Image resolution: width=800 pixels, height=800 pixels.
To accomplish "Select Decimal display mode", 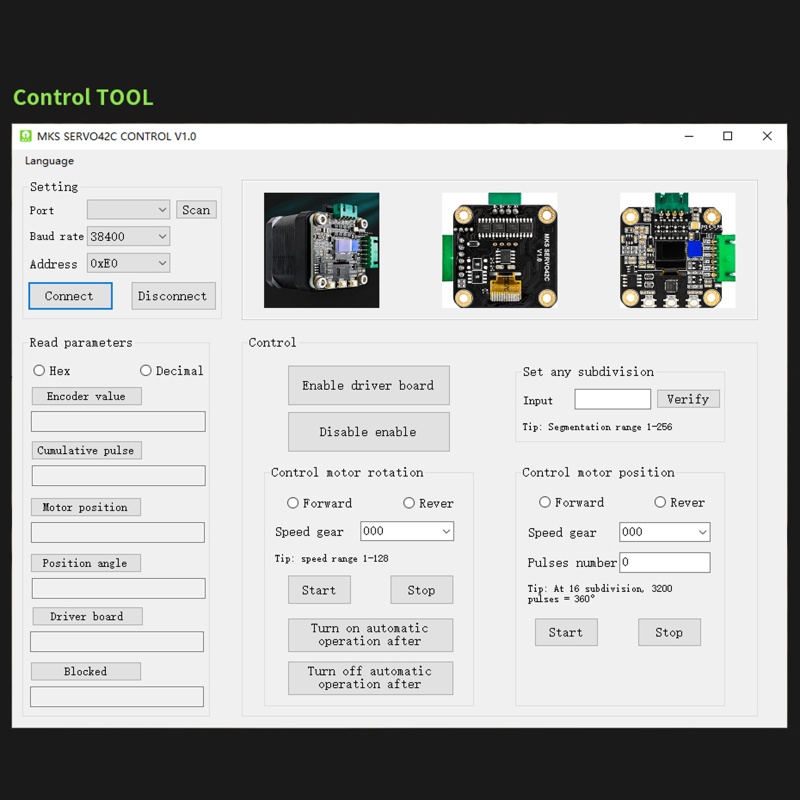I will pyautogui.click(x=145, y=370).
